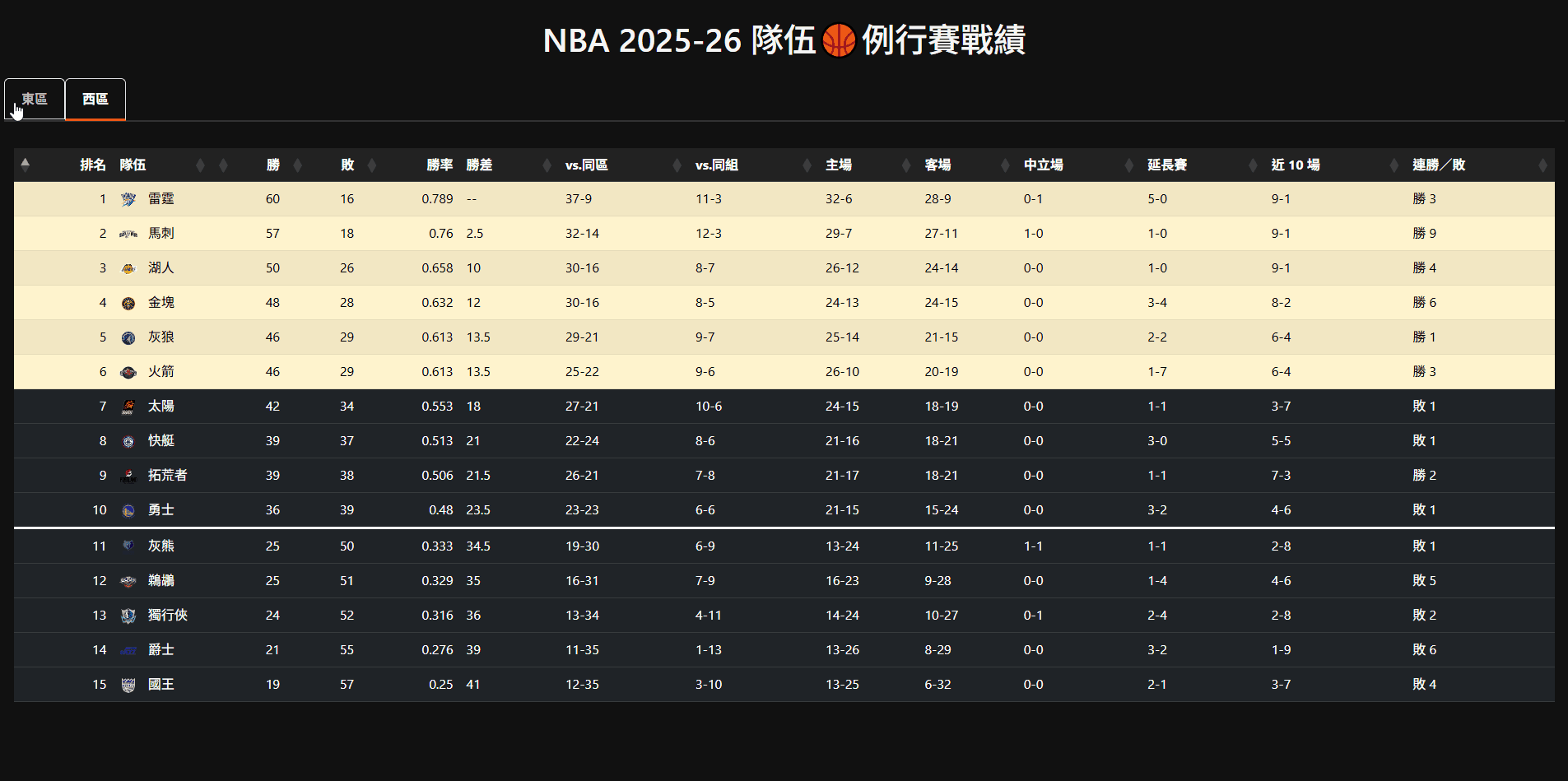This screenshot has height=781, width=1568.
Task: Sort table by vs.同組 column
Action: pyautogui.click(x=716, y=165)
